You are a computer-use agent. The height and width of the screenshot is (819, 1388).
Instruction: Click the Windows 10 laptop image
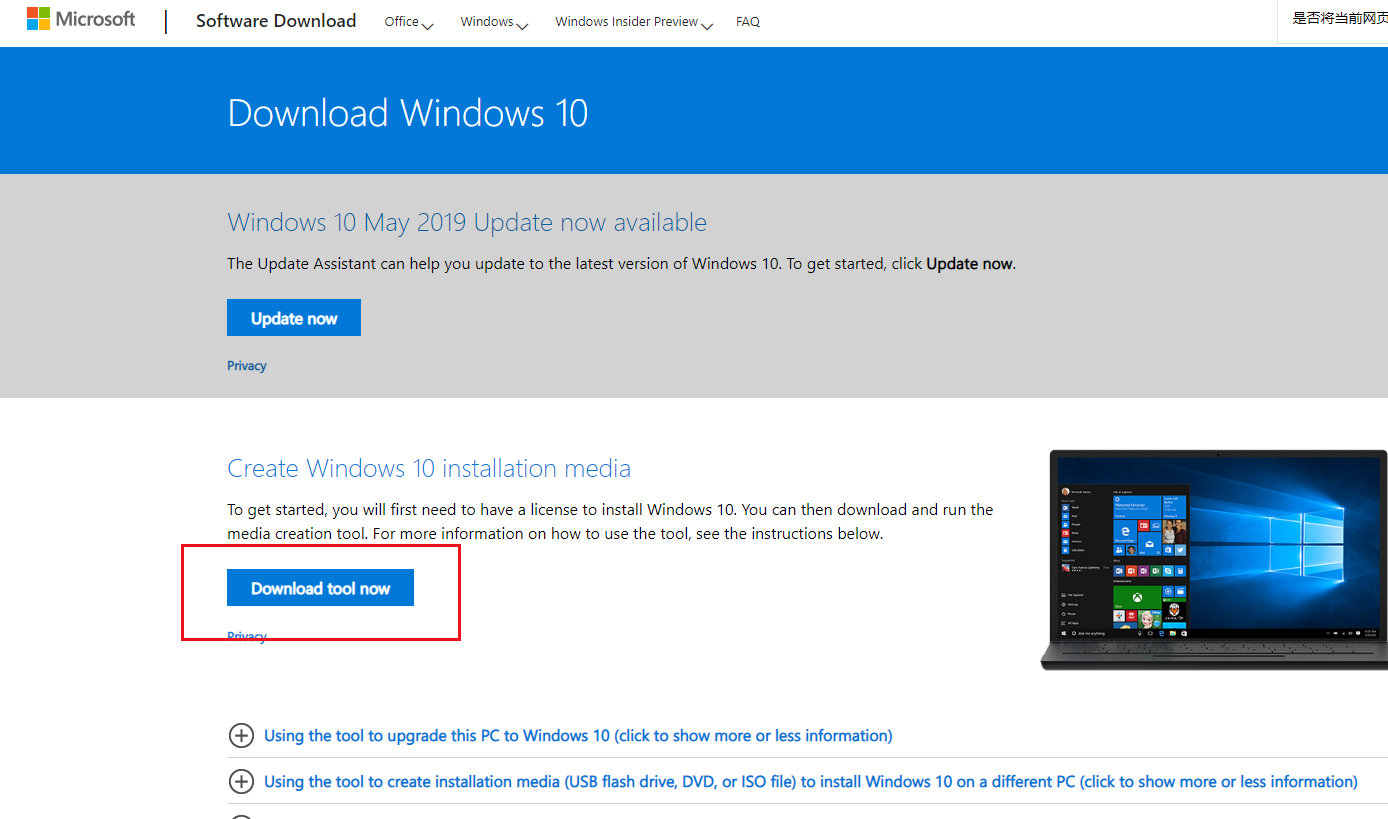[1214, 560]
